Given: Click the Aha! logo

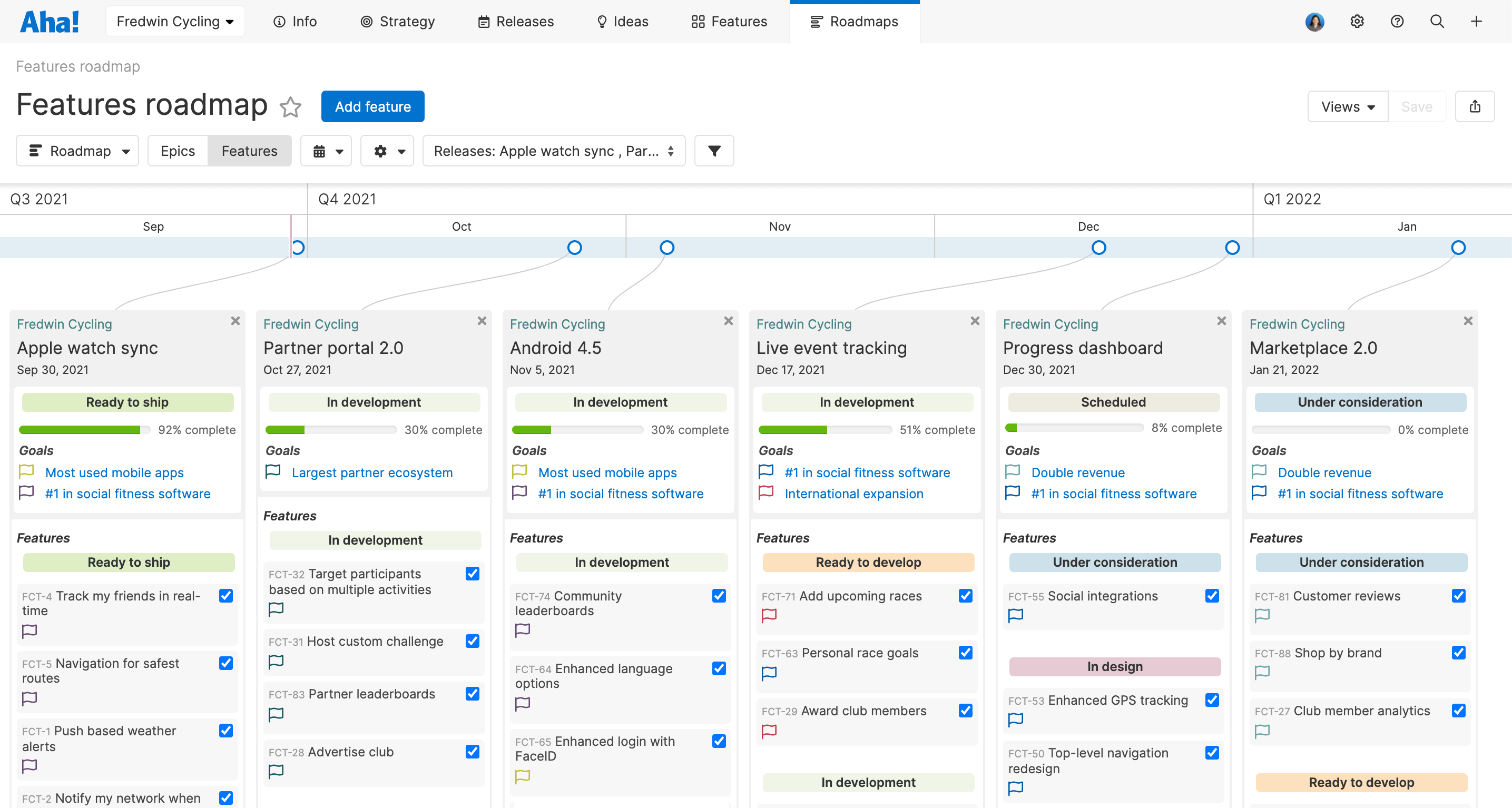Looking at the screenshot, I should click(50, 21).
